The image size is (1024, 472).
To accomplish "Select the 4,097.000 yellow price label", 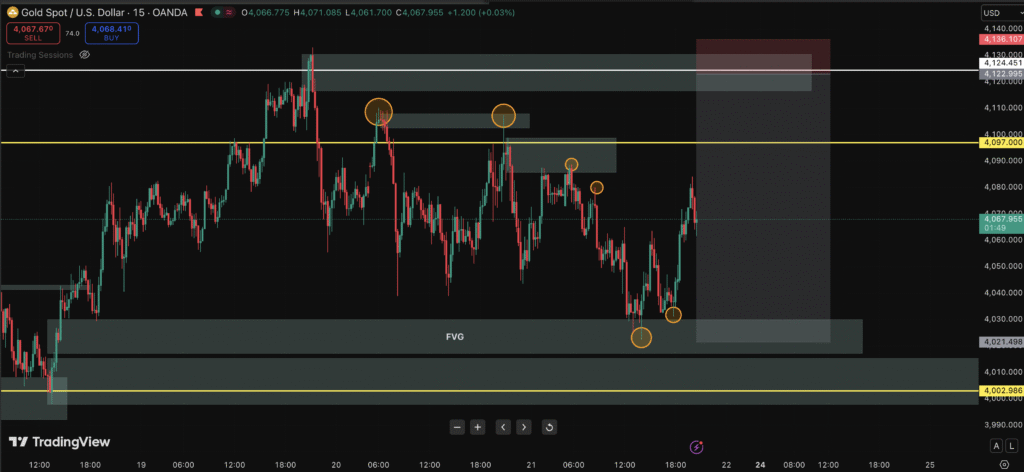I will point(1002,143).
